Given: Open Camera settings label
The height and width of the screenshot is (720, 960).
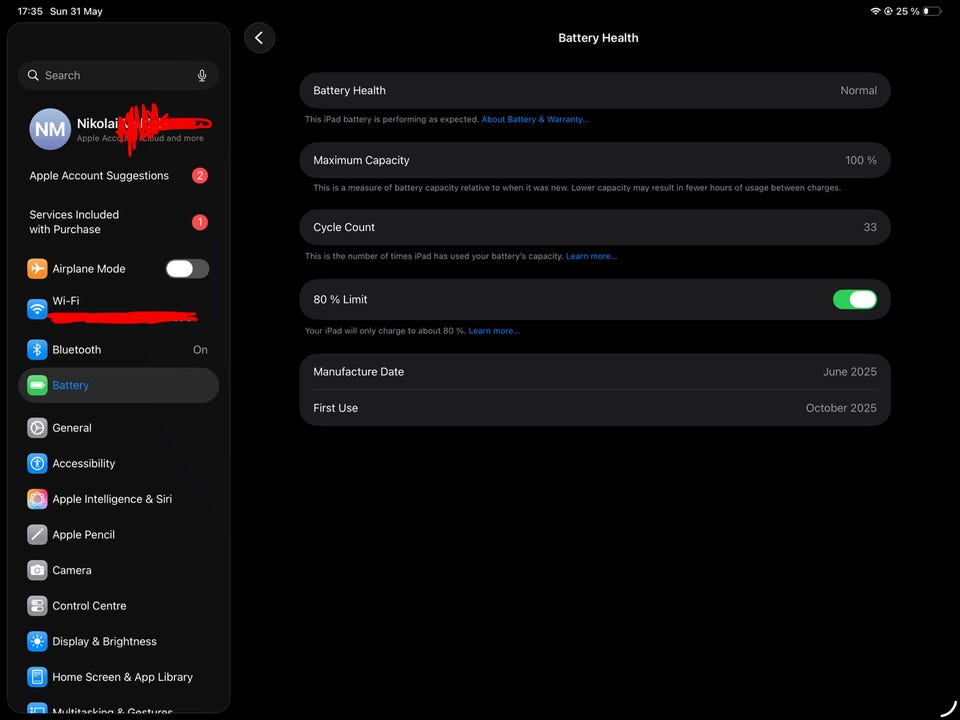Looking at the screenshot, I should click(x=72, y=570).
